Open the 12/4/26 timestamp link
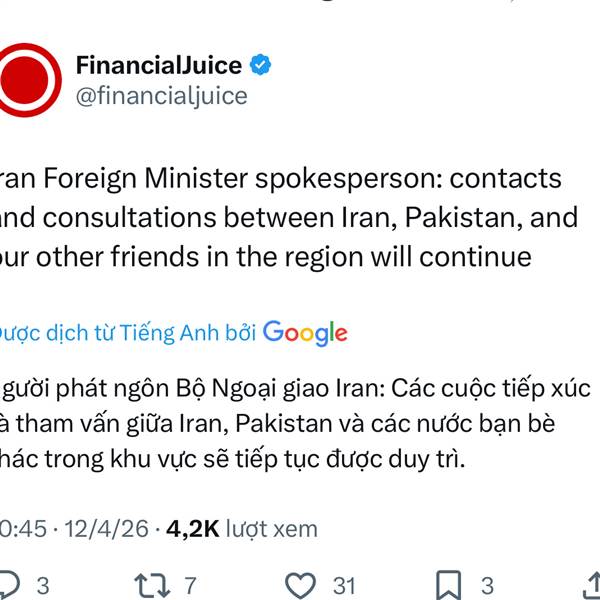 pyautogui.click(x=106, y=529)
